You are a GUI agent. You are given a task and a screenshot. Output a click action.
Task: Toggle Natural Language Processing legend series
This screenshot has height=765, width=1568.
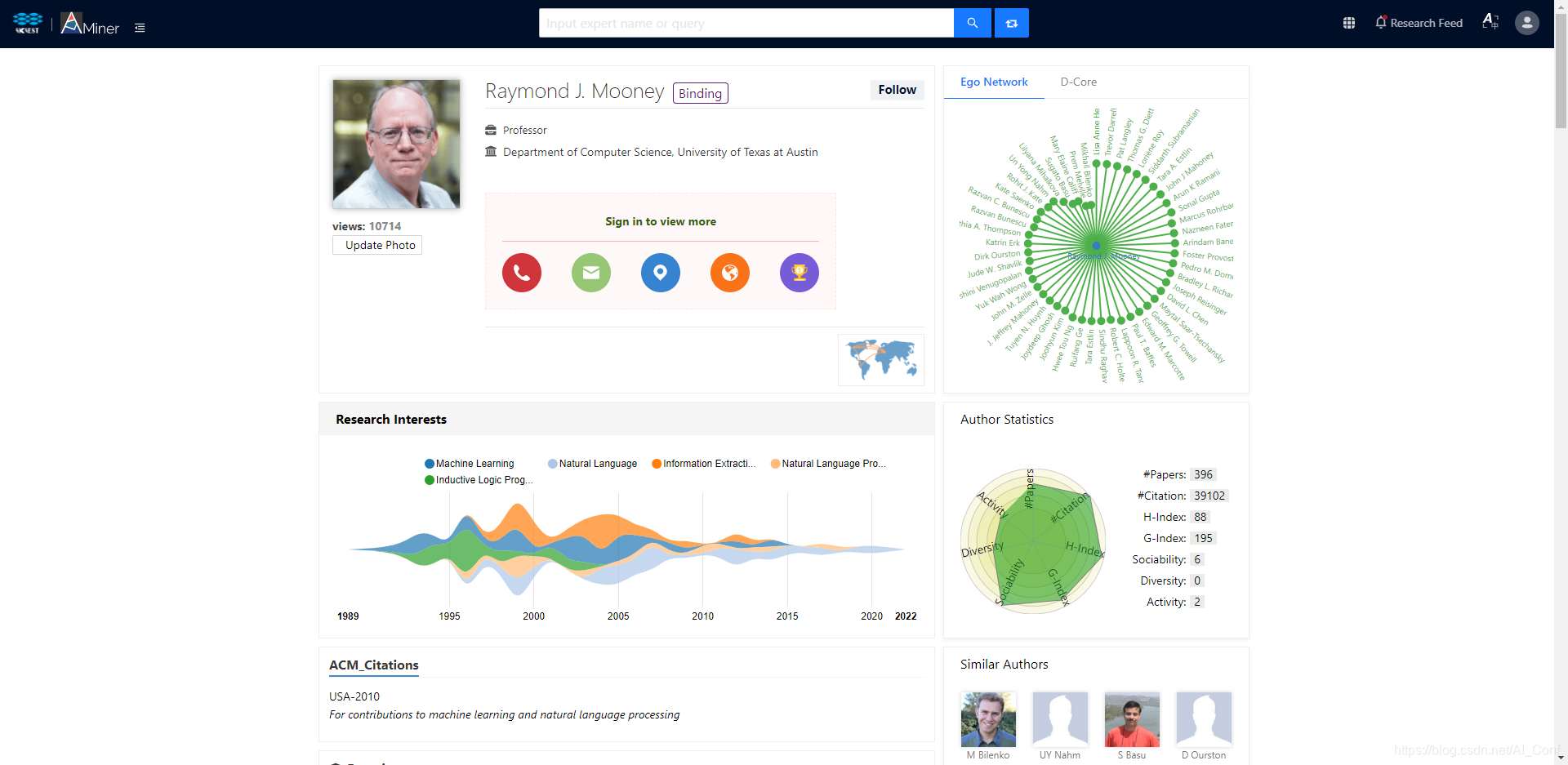(828, 464)
